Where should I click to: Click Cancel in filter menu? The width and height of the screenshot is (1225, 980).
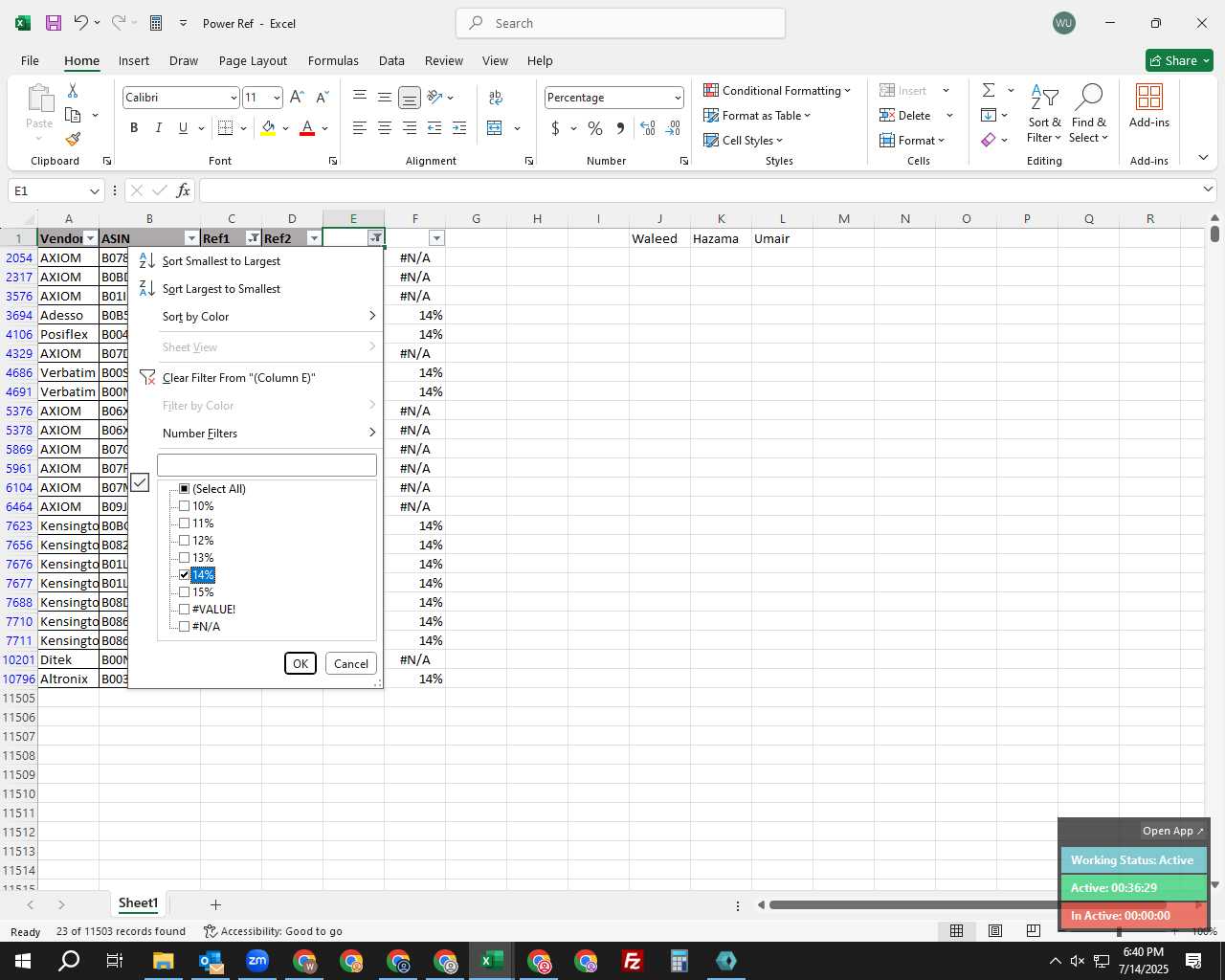(351, 663)
